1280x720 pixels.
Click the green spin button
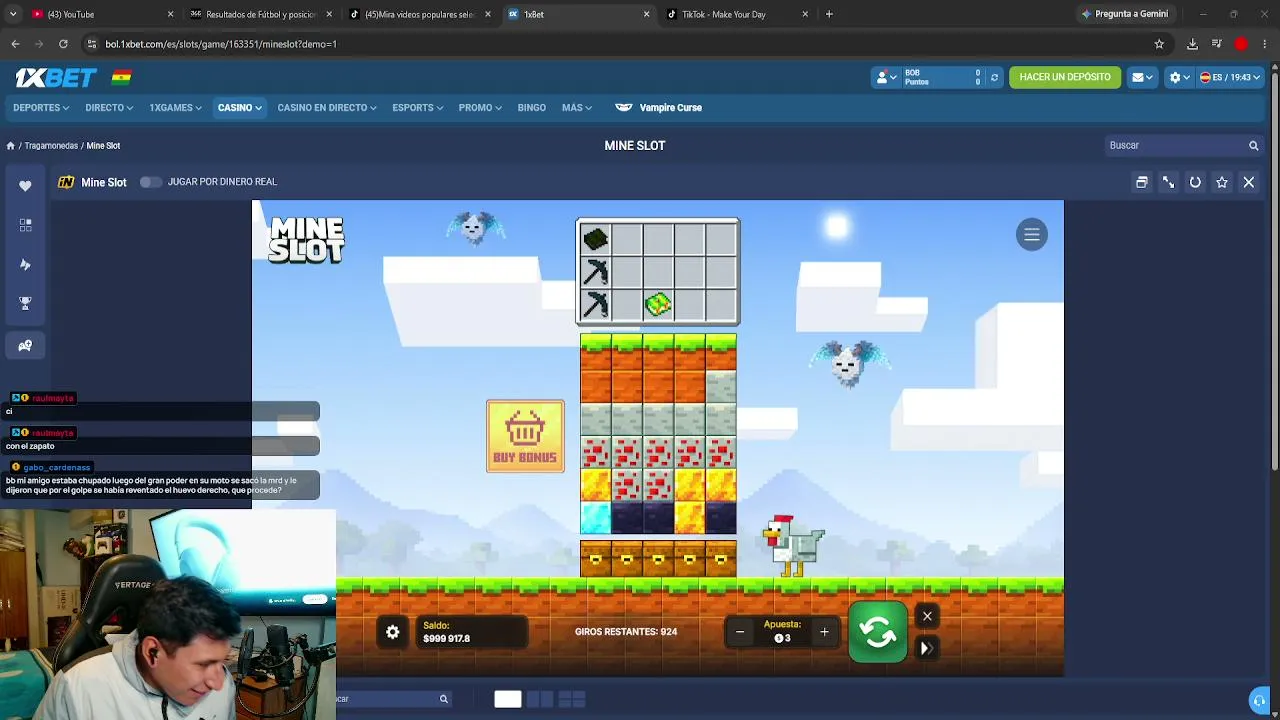point(878,632)
